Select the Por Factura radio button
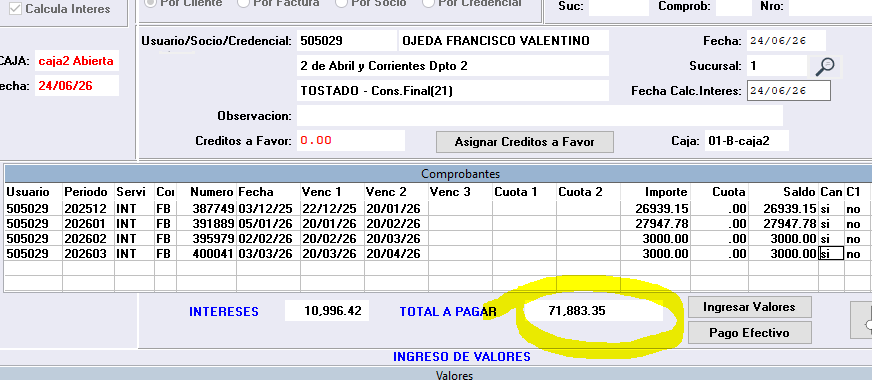This screenshot has width=872, height=380. [x=243, y=3]
